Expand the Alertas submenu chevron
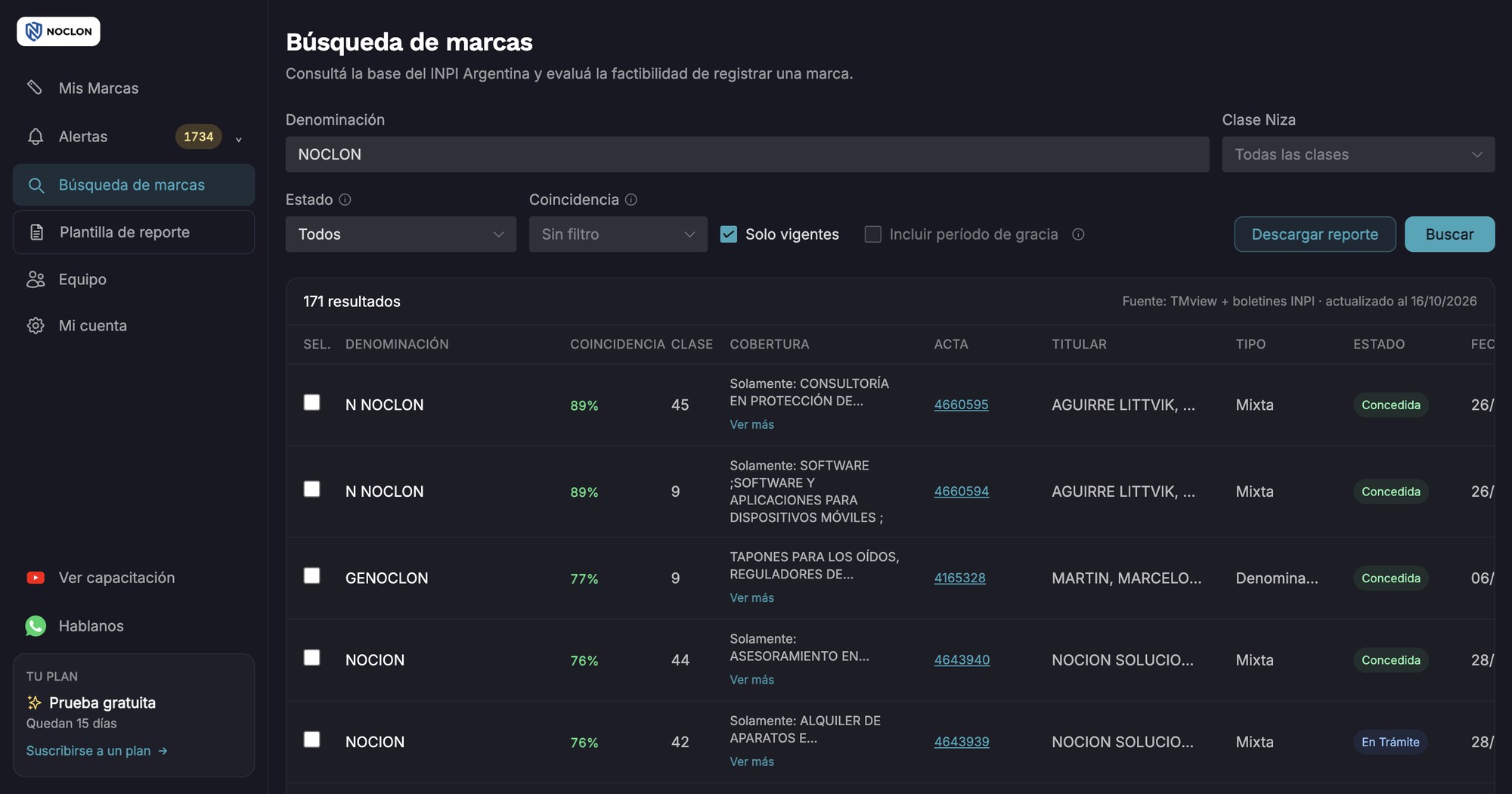This screenshot has height=794, width=1512. tap(239, 139)
